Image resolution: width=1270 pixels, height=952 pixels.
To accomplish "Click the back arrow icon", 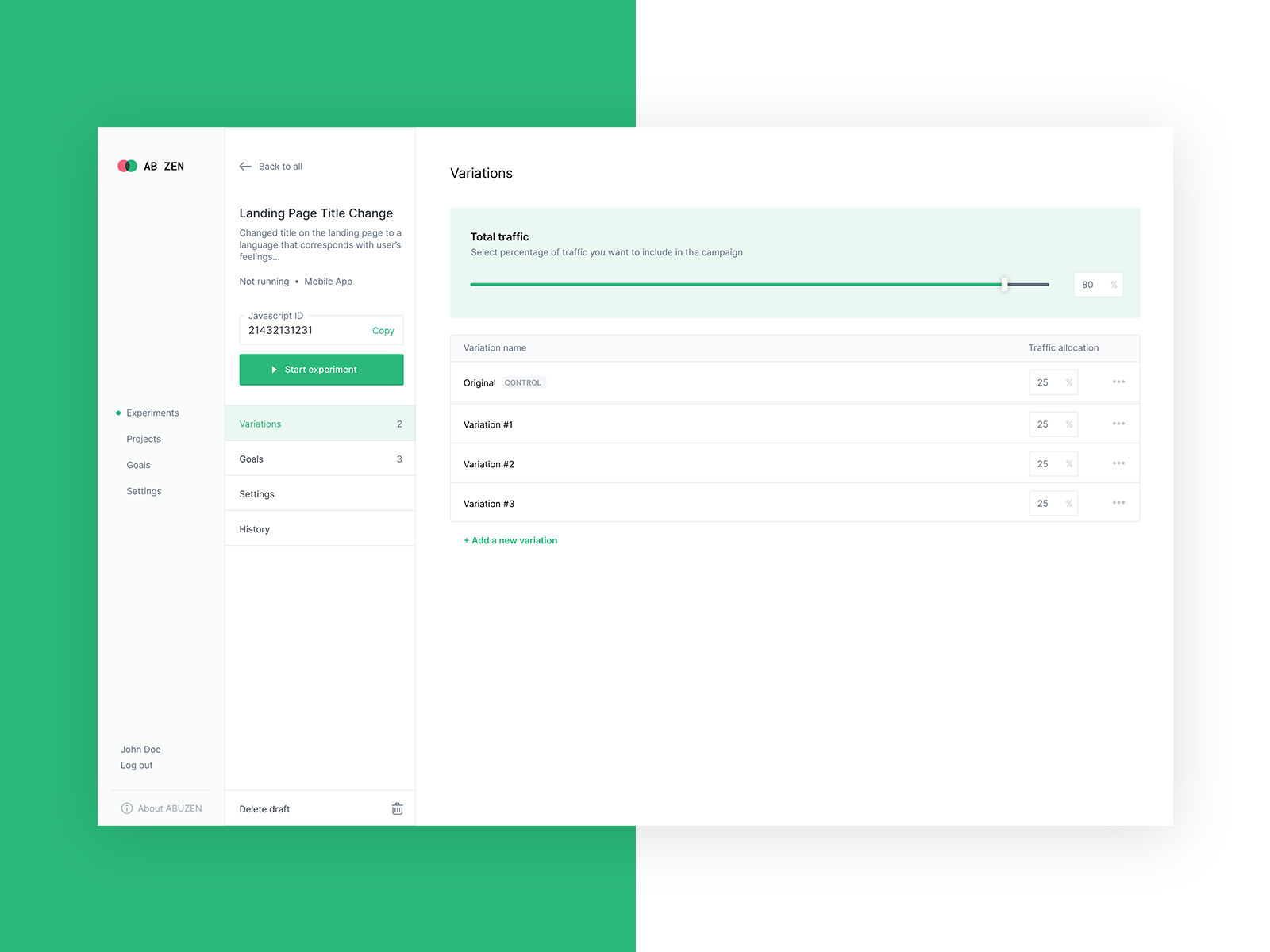I will point(245,167).
